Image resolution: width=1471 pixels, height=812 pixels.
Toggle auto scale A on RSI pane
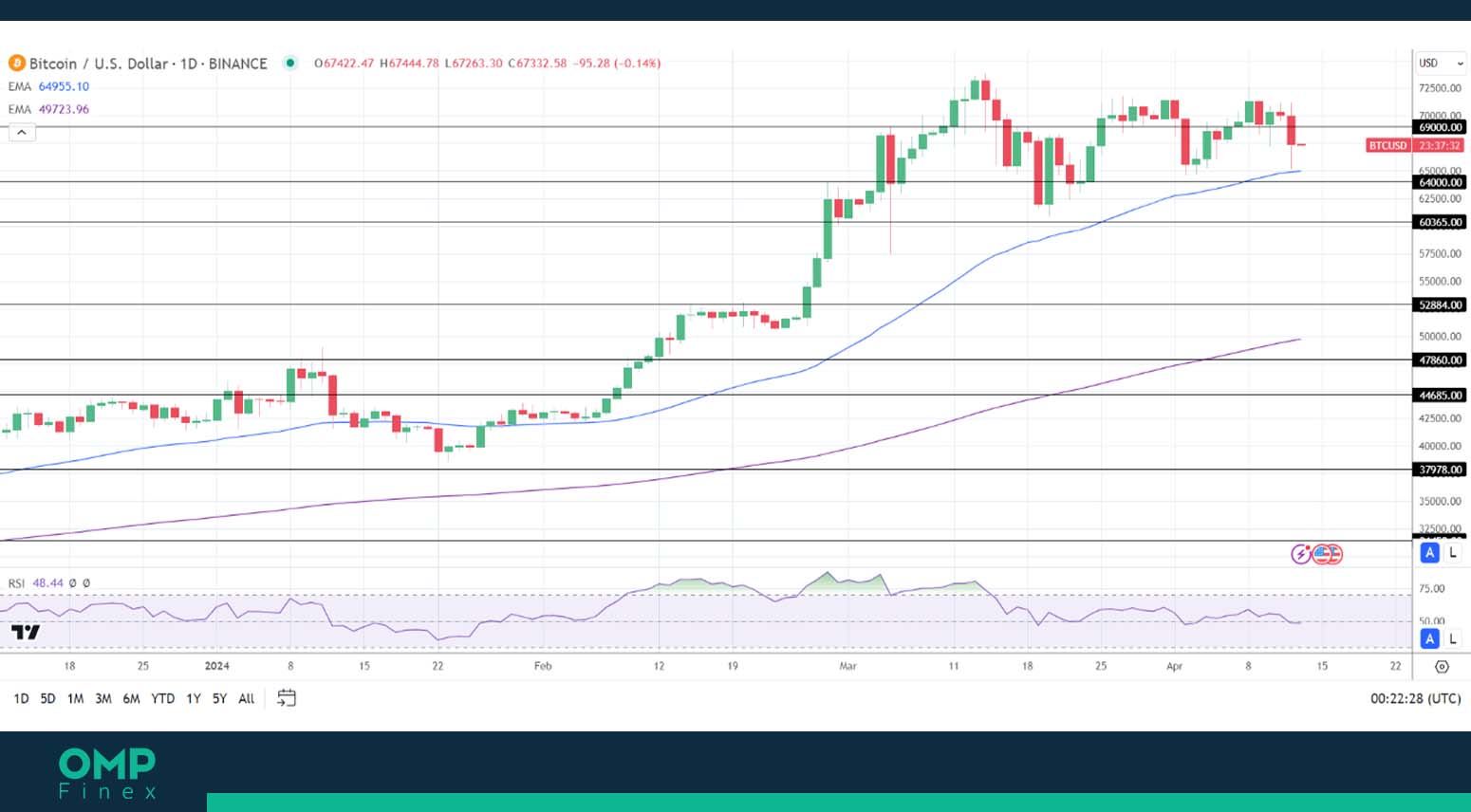coord(1429,639)
